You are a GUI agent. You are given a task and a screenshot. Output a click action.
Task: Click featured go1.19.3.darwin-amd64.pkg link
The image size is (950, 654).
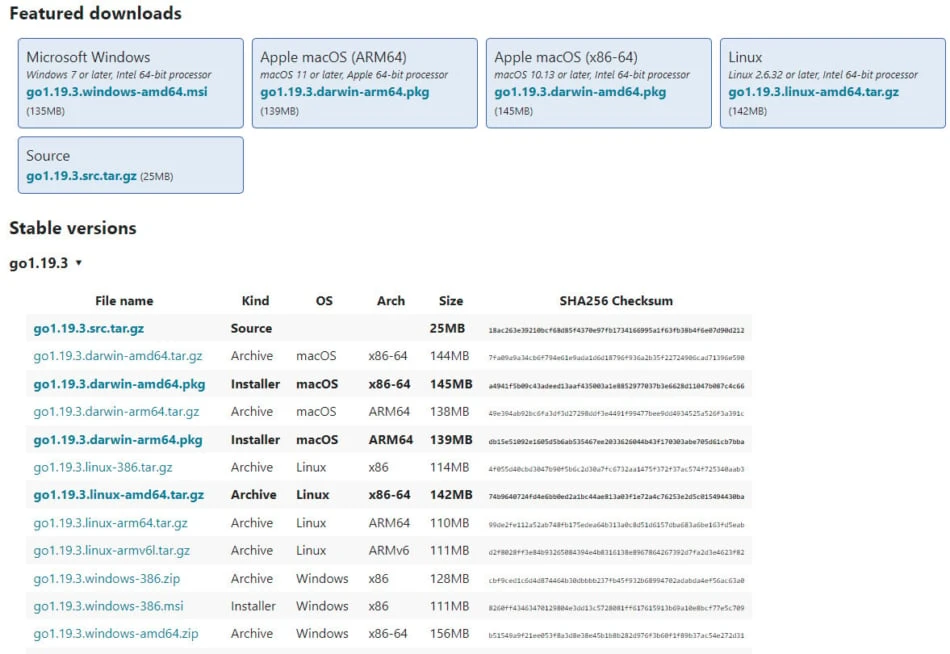[580, 92]
